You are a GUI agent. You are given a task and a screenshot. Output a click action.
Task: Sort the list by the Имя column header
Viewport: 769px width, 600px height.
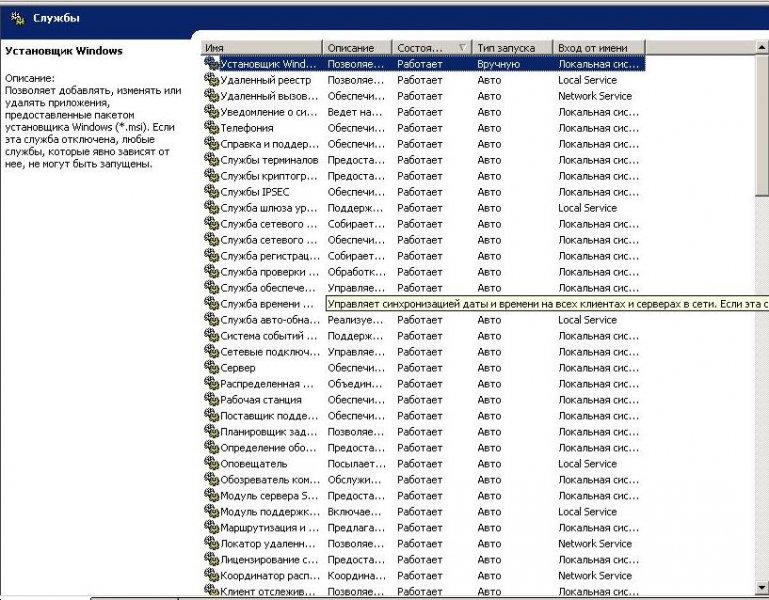(260, 47)
